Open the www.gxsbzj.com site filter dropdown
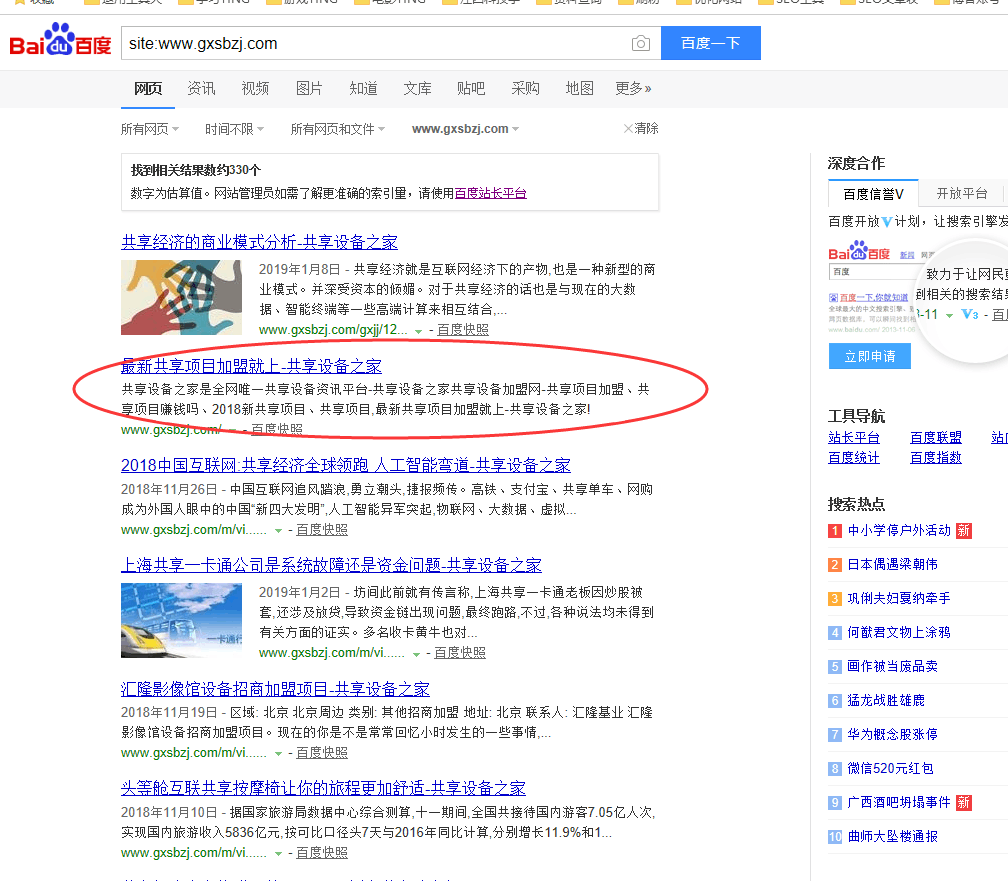The image size is (1008, 881). pos(465,129)
